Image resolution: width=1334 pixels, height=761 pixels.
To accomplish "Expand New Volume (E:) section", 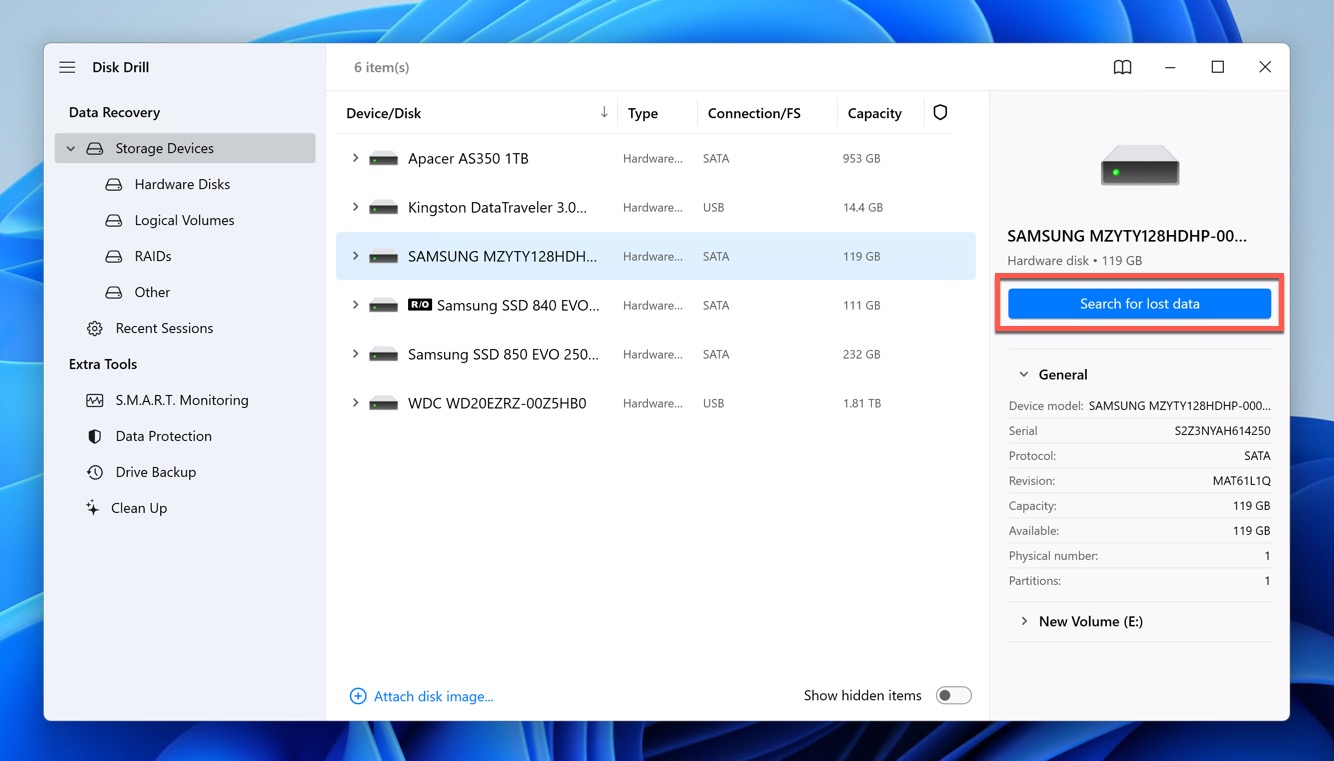I will 1024,621.
